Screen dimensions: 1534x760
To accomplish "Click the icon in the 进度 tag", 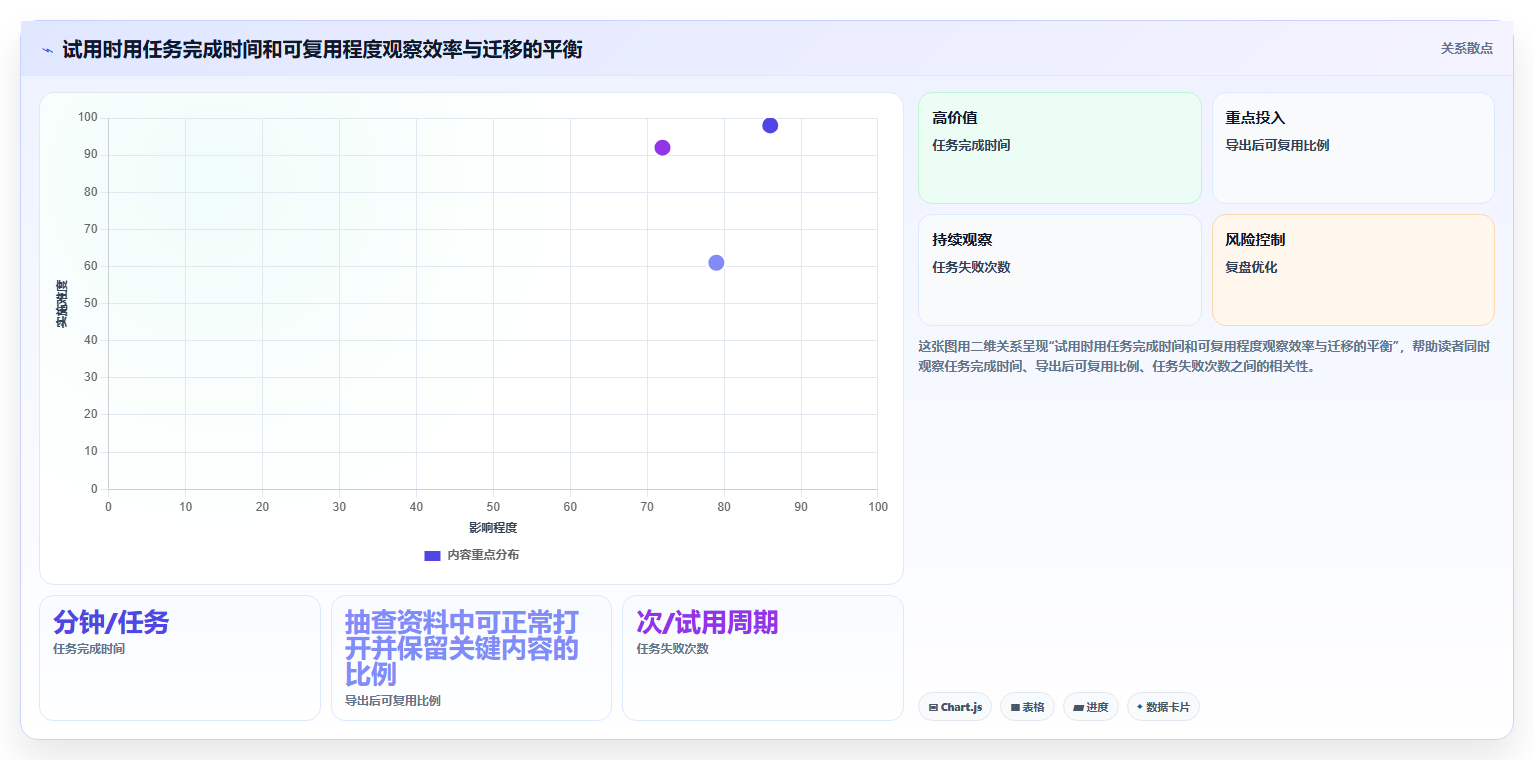I will [1078, 707].
